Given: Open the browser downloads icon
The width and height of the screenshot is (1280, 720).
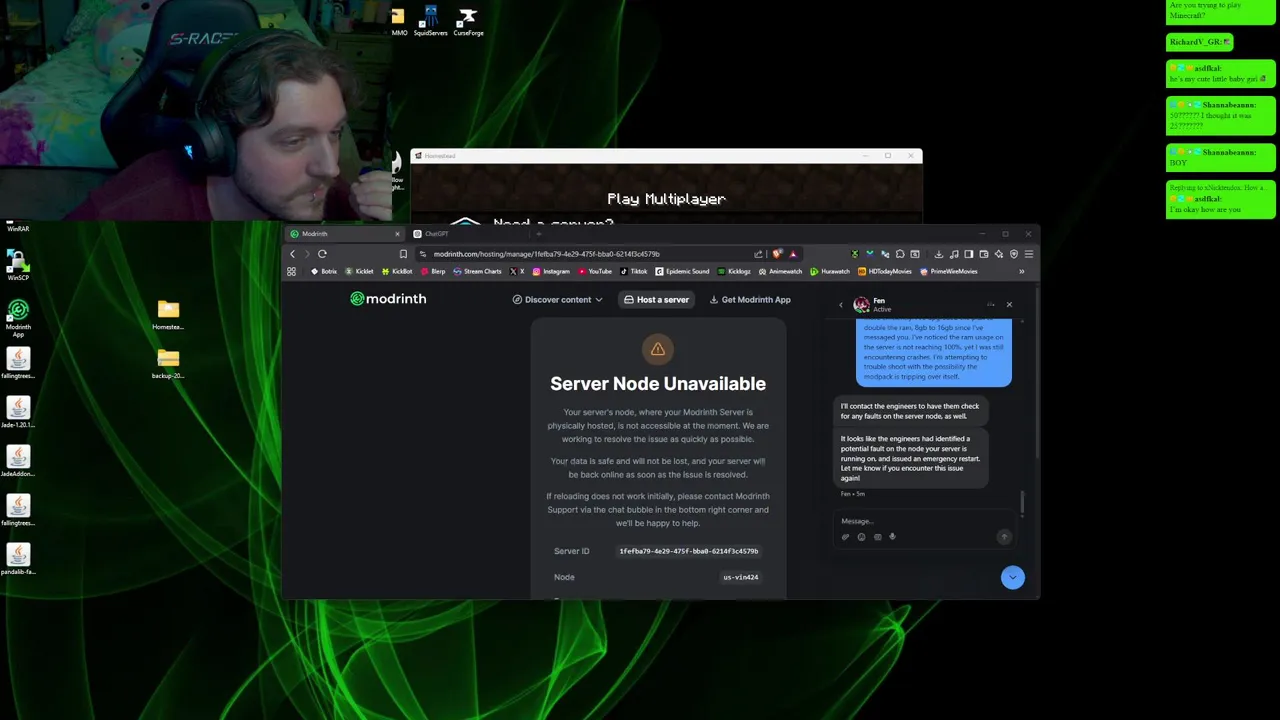Looking at the screenshot, I should 939,254.
